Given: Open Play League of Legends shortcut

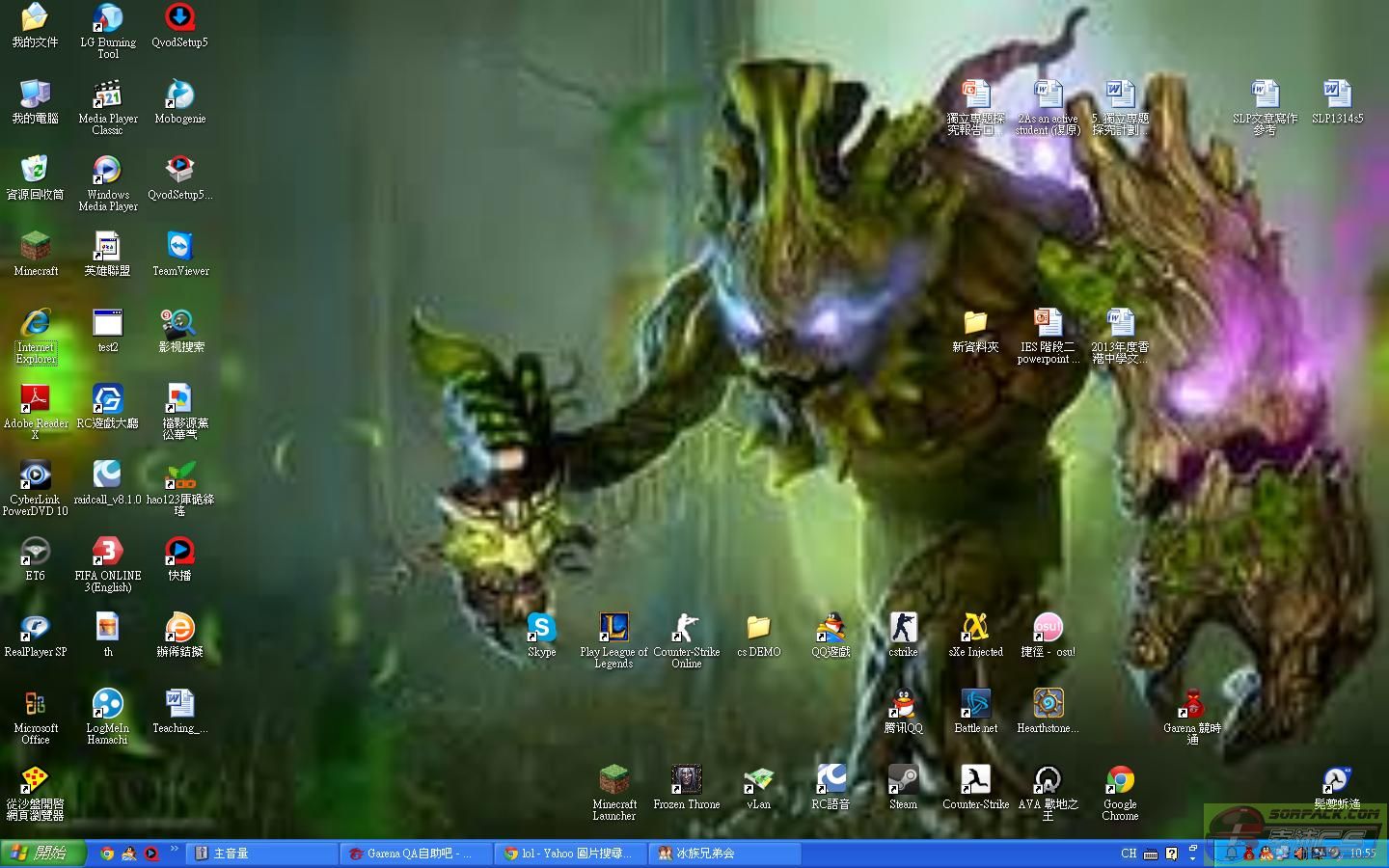Looking at the screenshot, I should point(613,628).
